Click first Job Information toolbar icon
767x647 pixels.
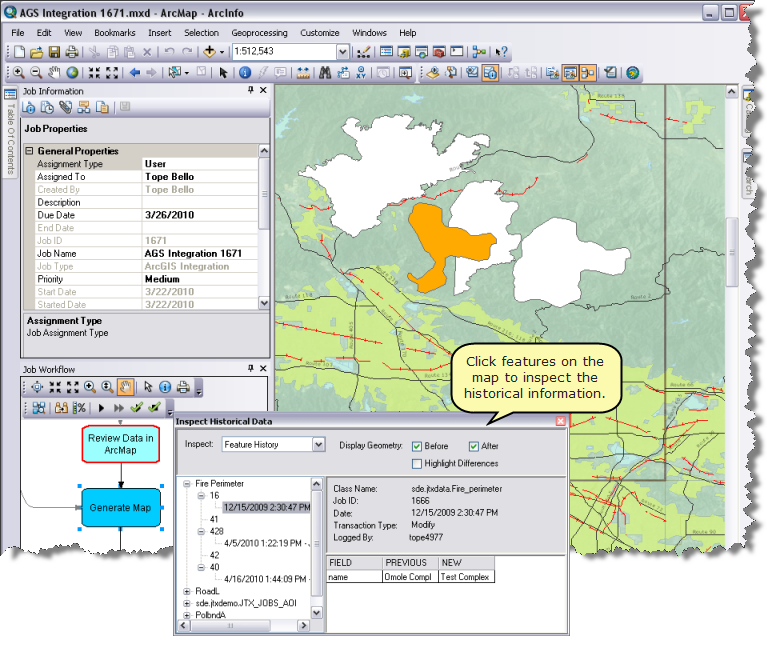point(29,107)
